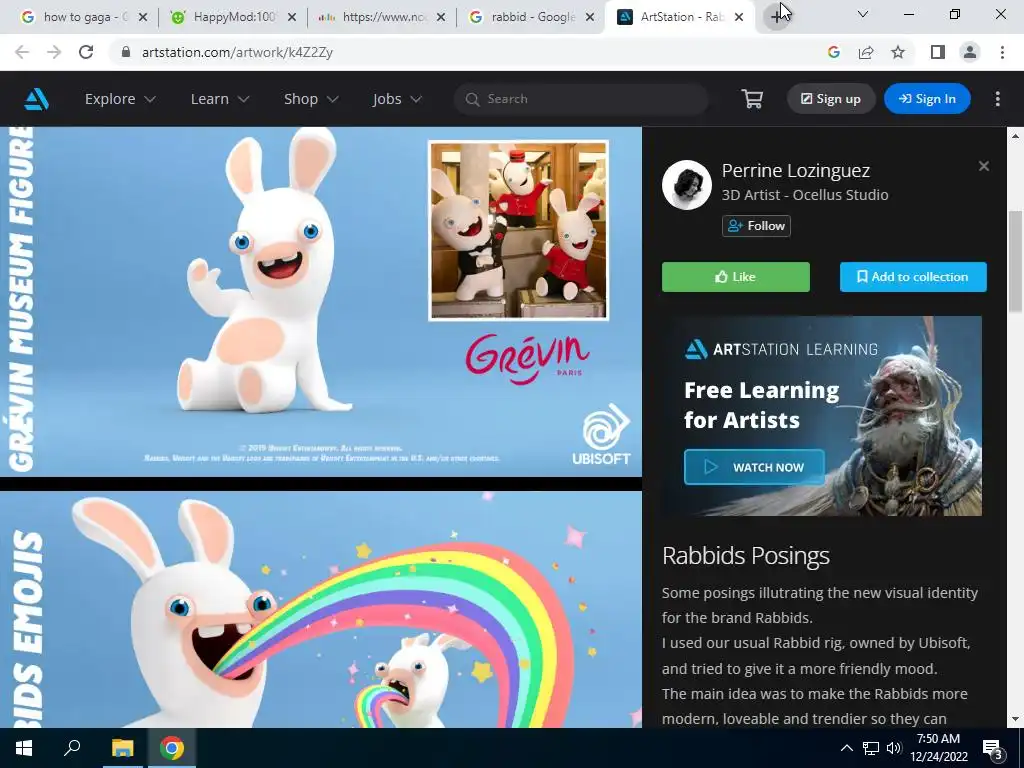The image size is (1024, 768).
Task: Open the Perrine Lozinguez profile link
Action: [795, 170]
